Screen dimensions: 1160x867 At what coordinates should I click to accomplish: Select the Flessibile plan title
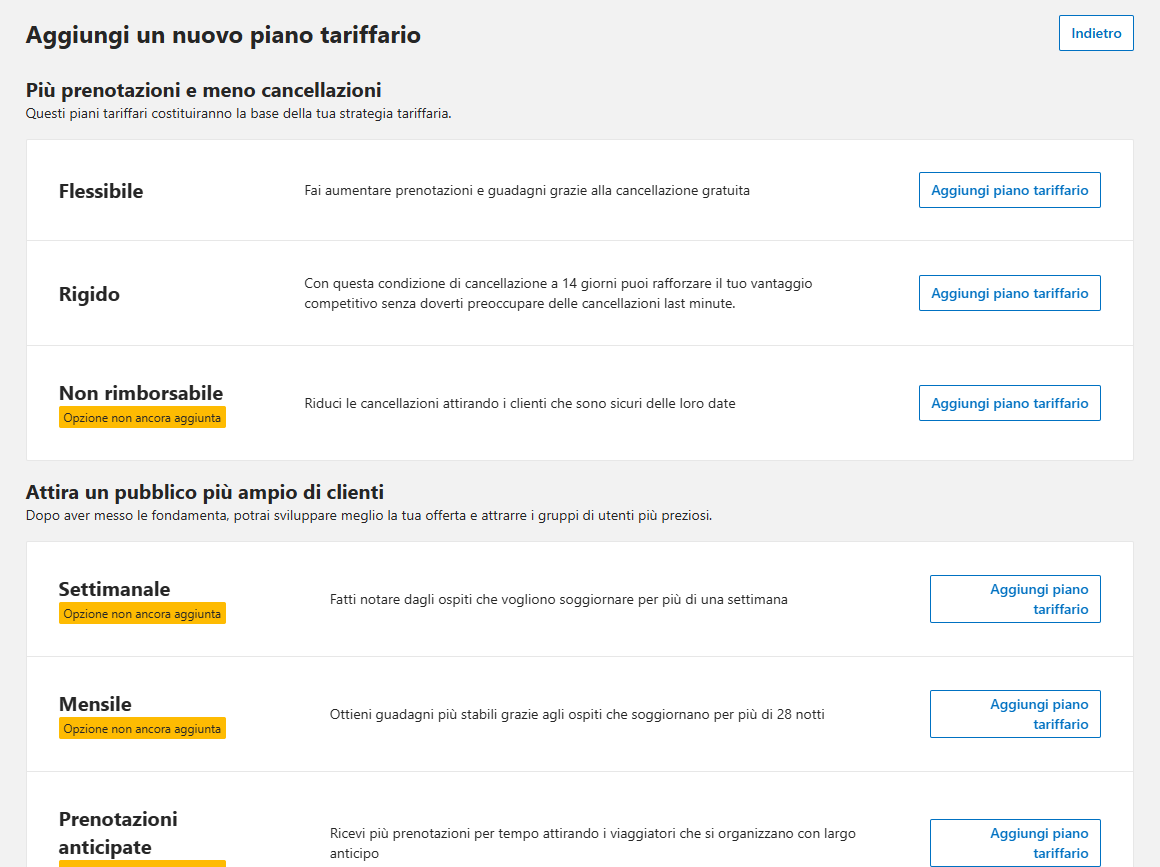[x=101, y=191]
